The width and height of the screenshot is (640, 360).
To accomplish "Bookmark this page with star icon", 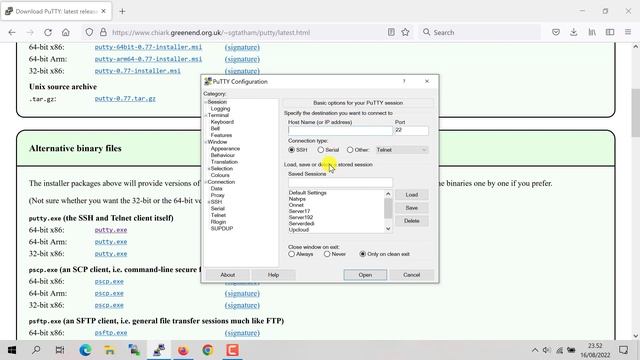I will (x=405, y=32).
